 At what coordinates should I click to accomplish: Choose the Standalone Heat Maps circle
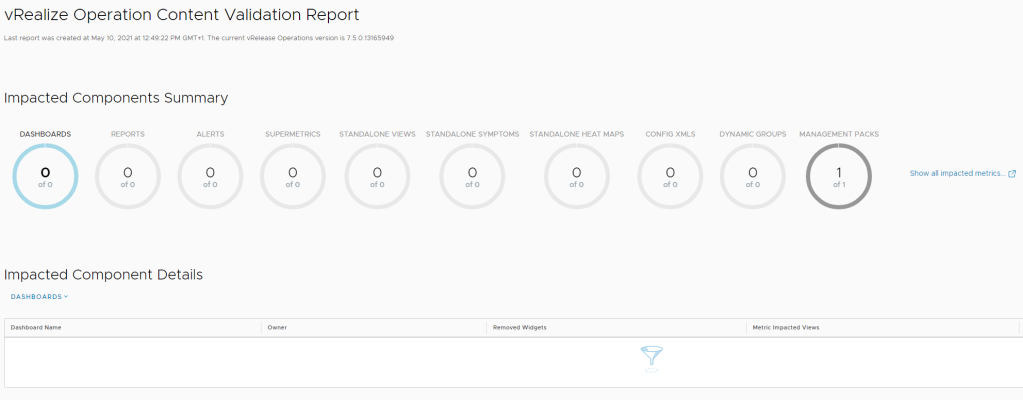577,177
